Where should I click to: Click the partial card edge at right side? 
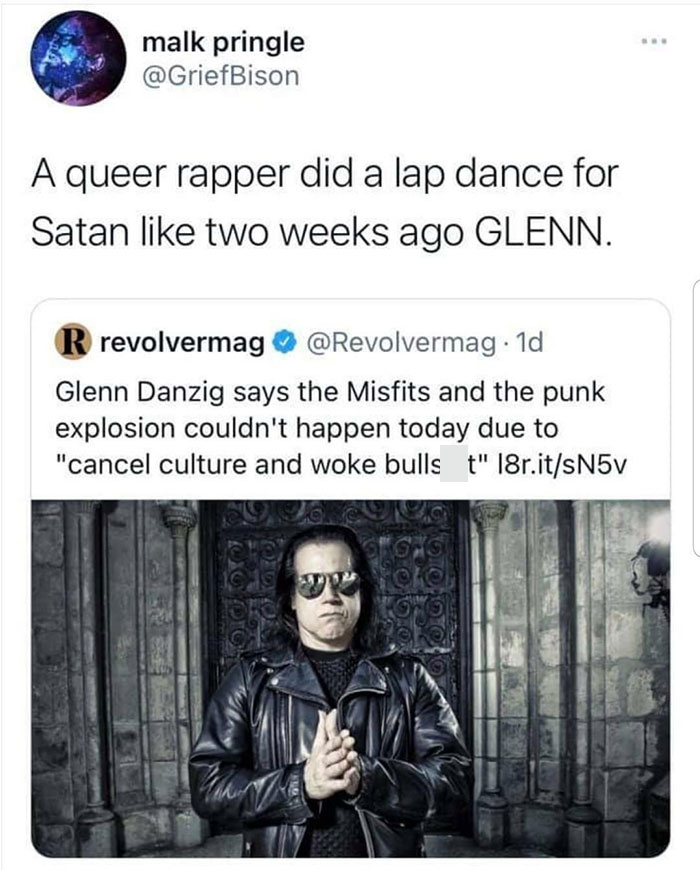(x=697, y=418)
